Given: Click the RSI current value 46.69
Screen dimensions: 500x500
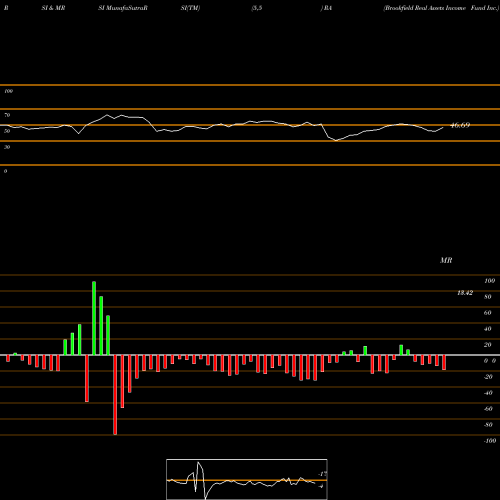Looking at the screenshot, I should [460, 125].
